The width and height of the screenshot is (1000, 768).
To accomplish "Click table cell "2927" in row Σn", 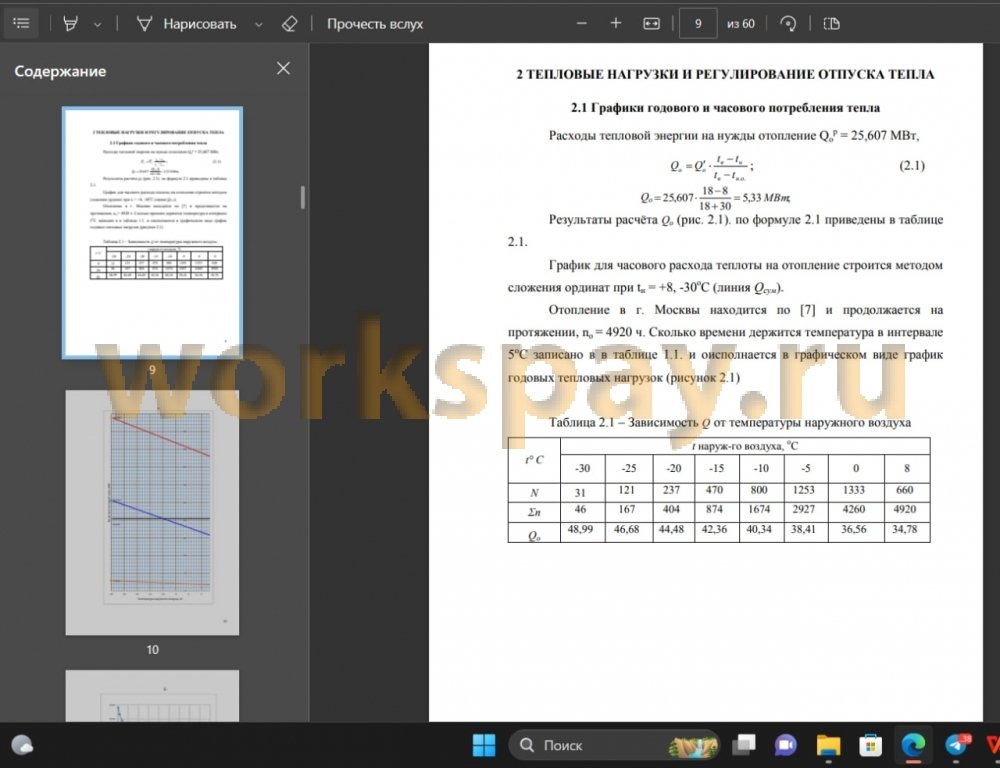I will pos(804,510).
